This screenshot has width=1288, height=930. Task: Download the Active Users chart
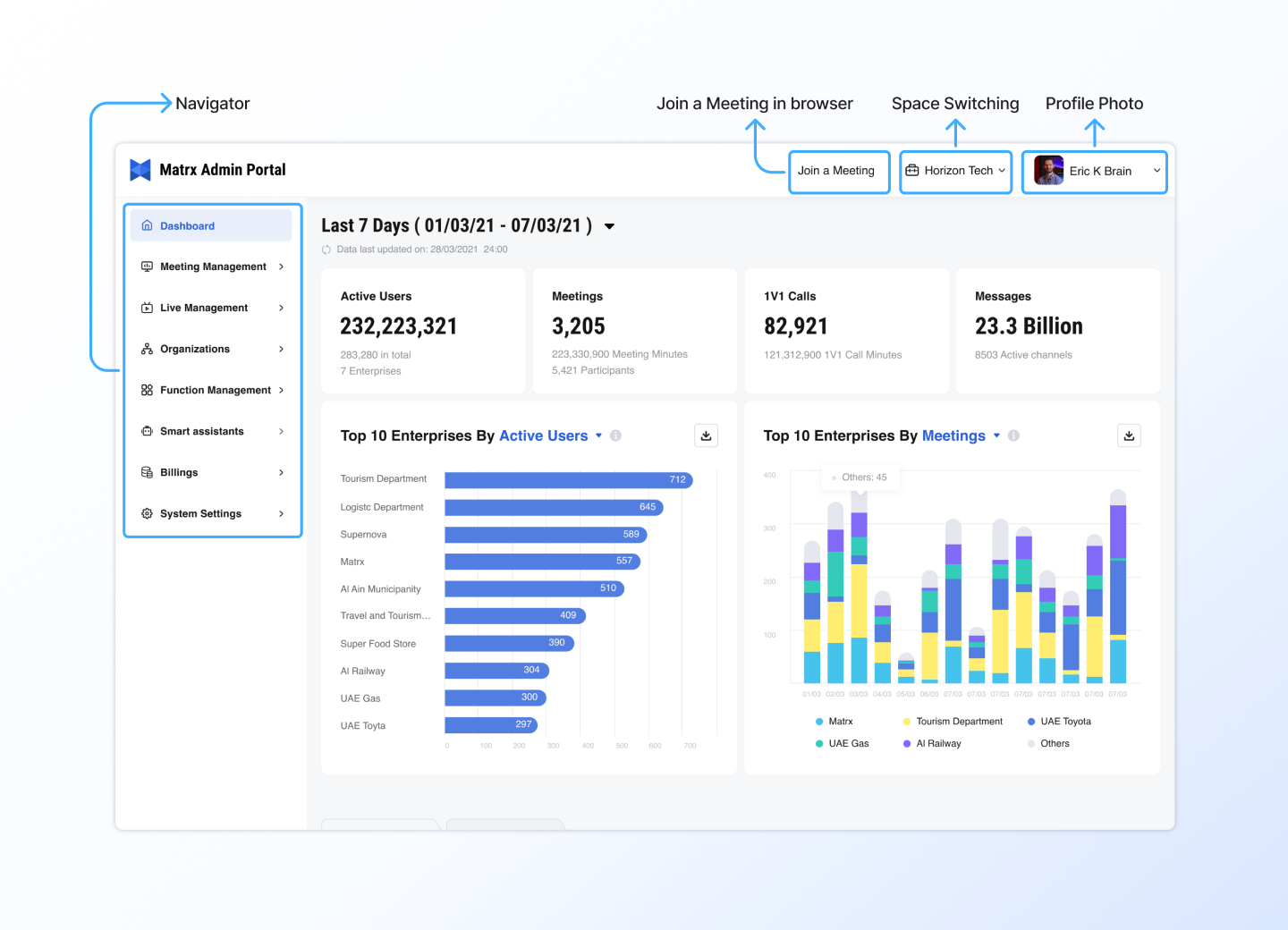[x=706, y=435]
